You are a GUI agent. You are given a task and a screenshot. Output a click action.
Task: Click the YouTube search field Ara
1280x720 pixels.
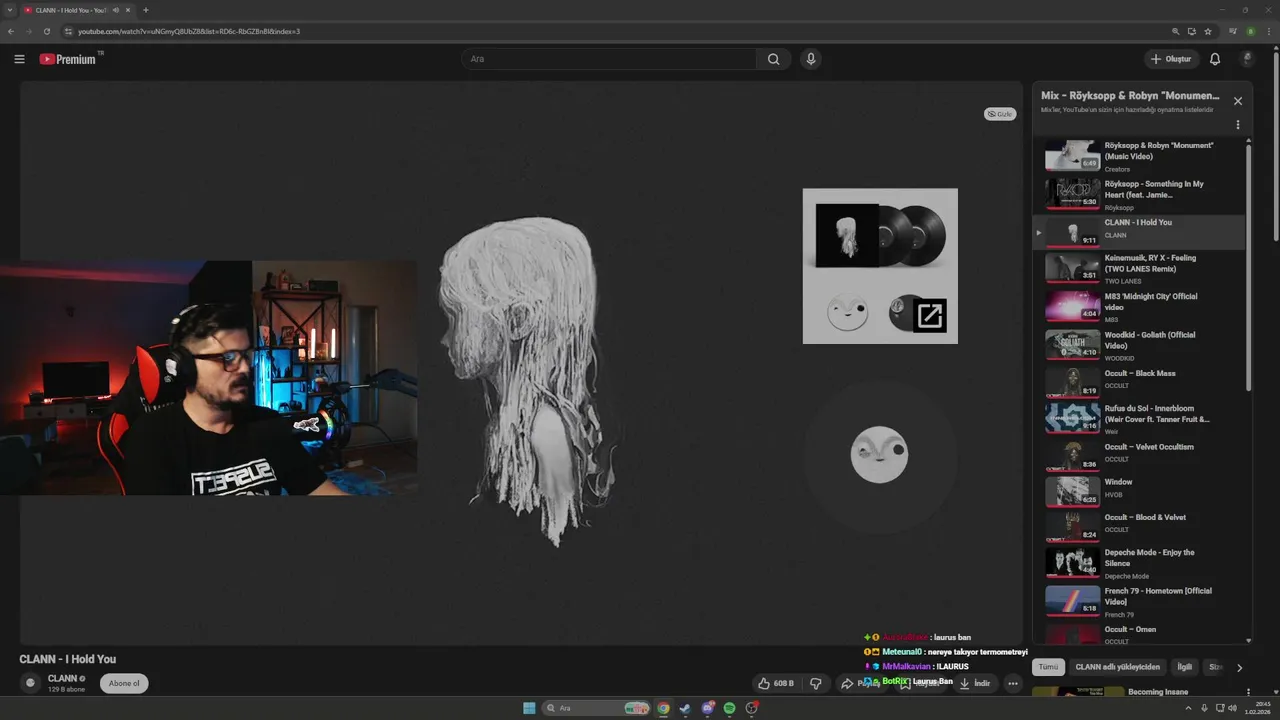pos(609,59)
